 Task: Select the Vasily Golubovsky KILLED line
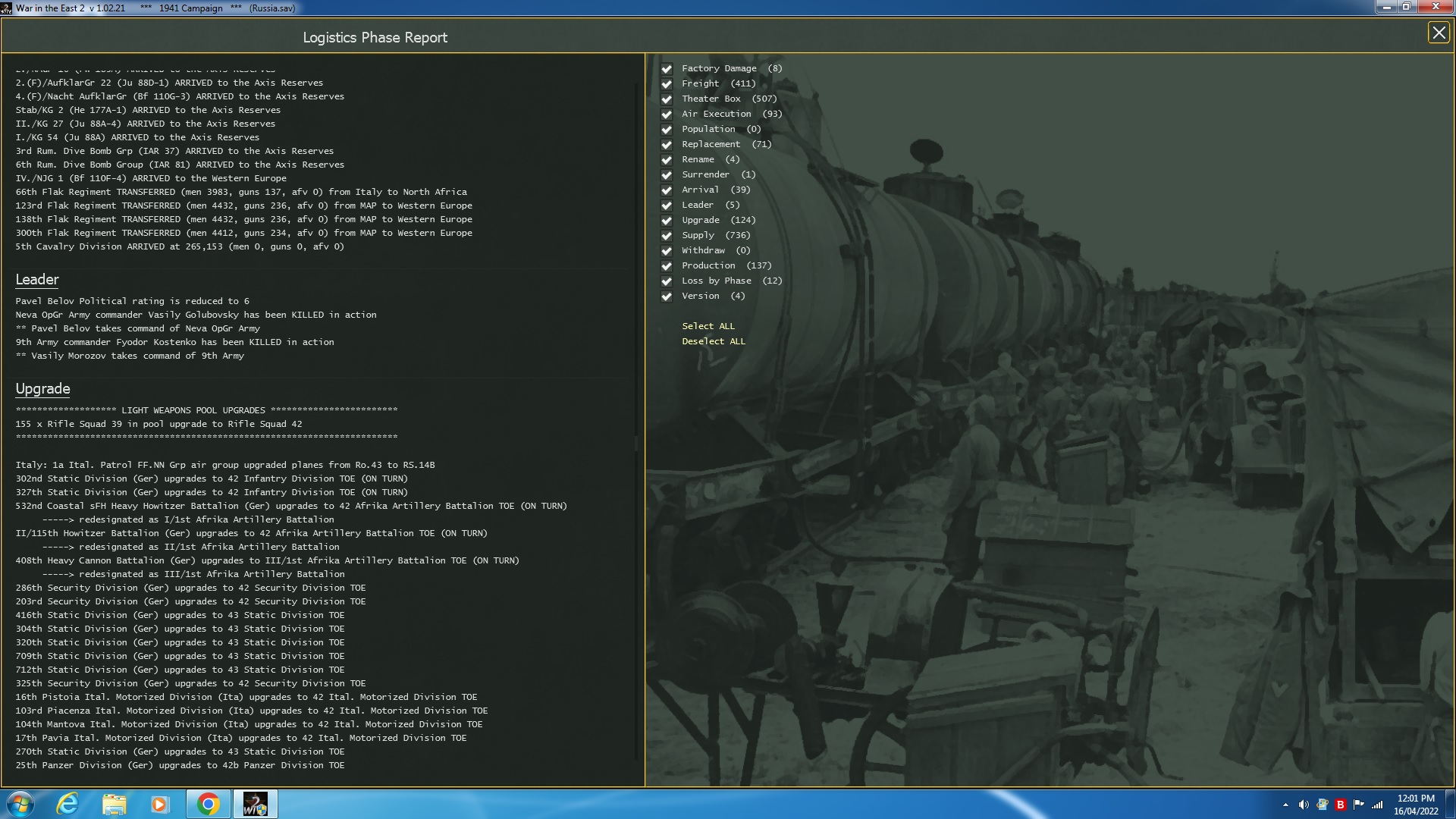point(196,315)
